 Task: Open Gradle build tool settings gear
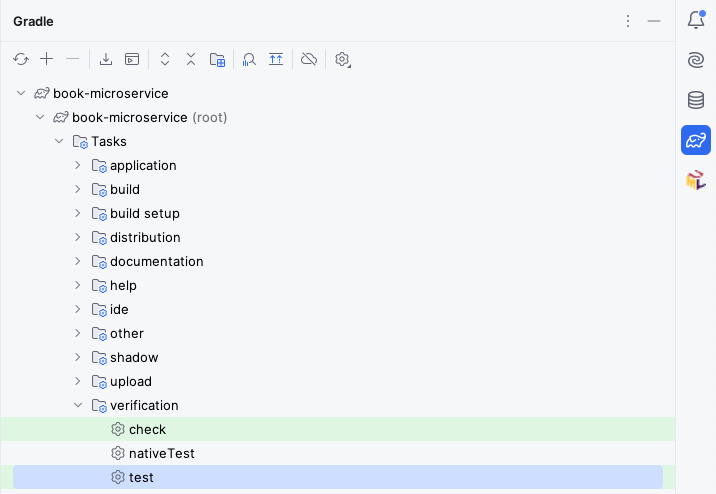[342, 59]
